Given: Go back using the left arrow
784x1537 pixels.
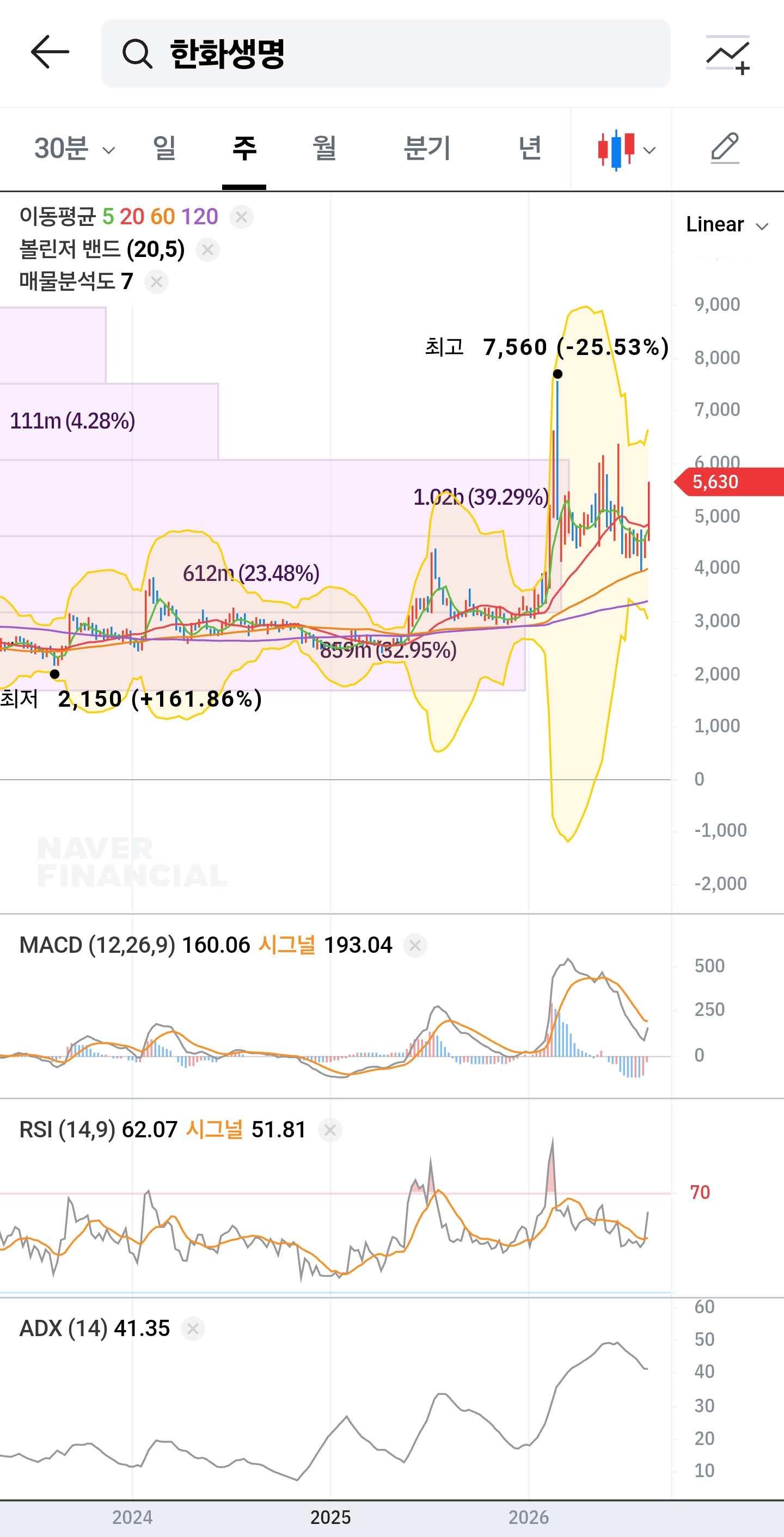Looking at the screenshot, I should pyautogui.click(x=50, y=52).
